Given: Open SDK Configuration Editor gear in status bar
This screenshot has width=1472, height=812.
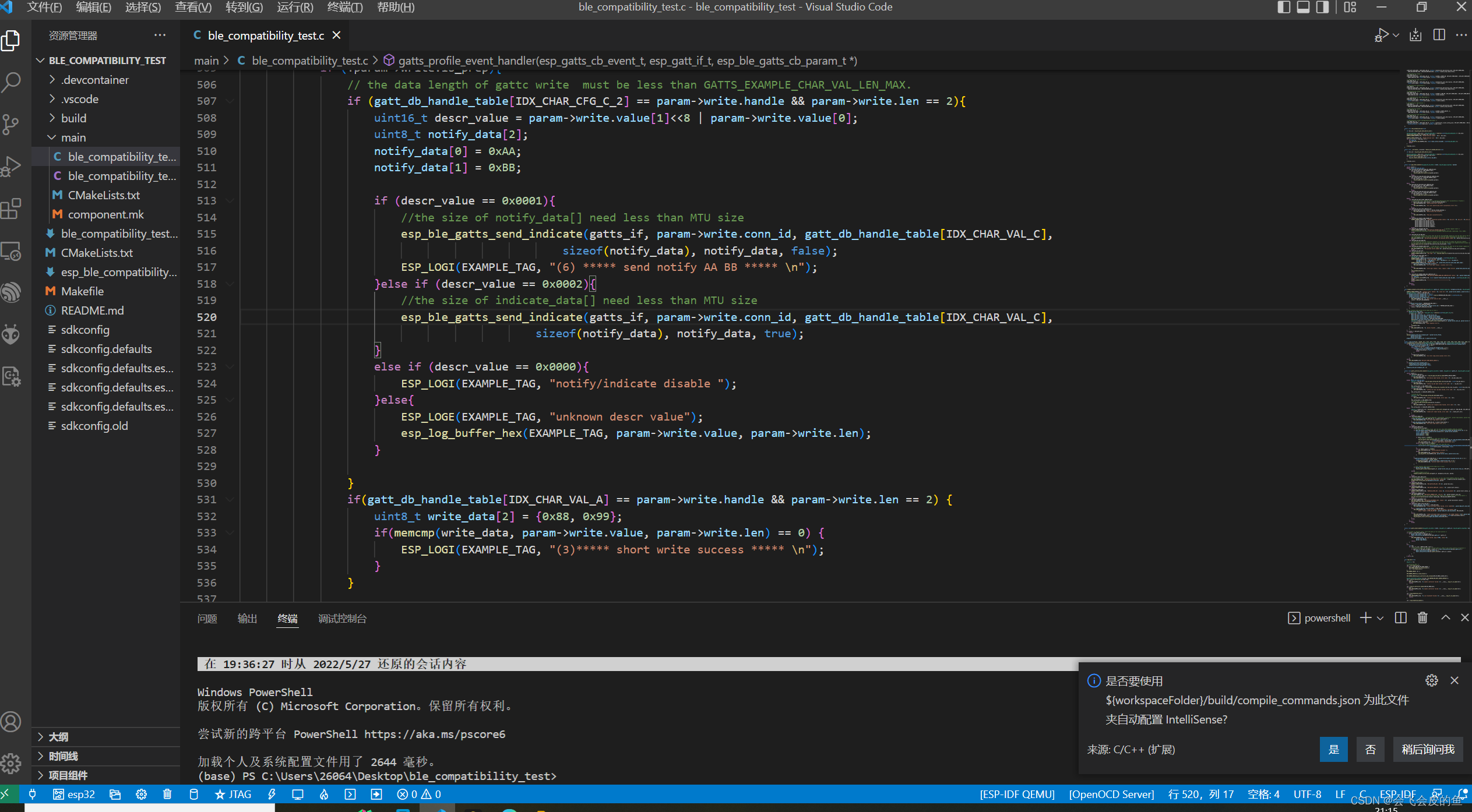Looking at the screenshot, I should 141,794.
